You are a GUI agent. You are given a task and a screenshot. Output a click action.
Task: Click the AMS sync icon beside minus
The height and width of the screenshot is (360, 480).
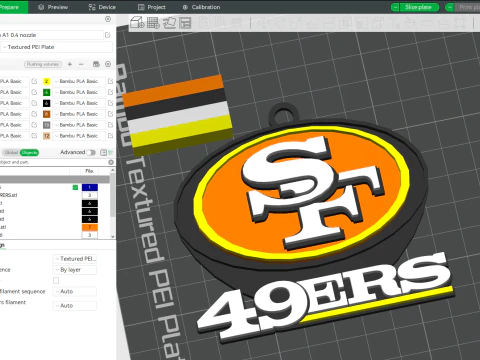coord(96,64)
